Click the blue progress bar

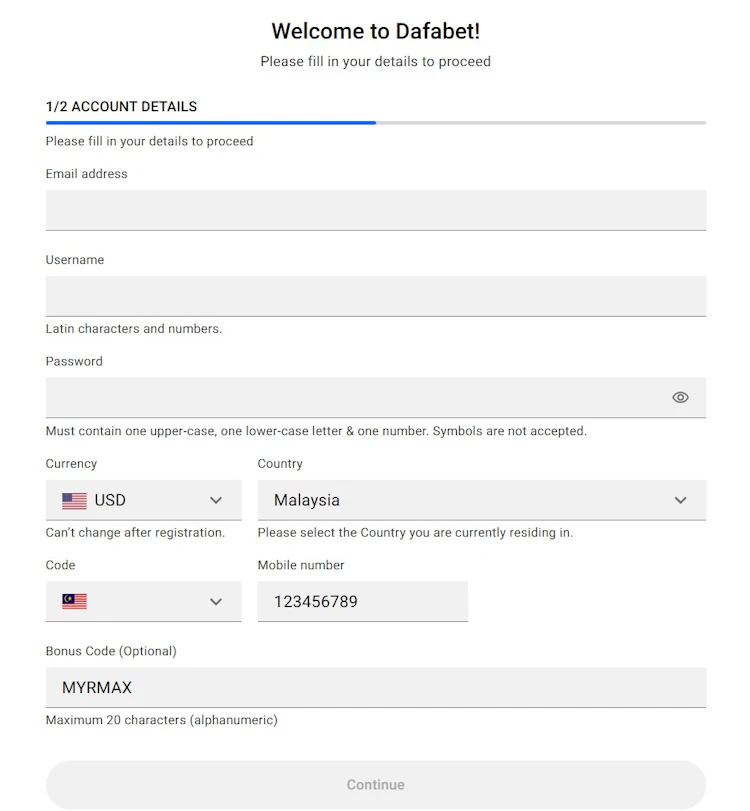click(x=210, y=122)
